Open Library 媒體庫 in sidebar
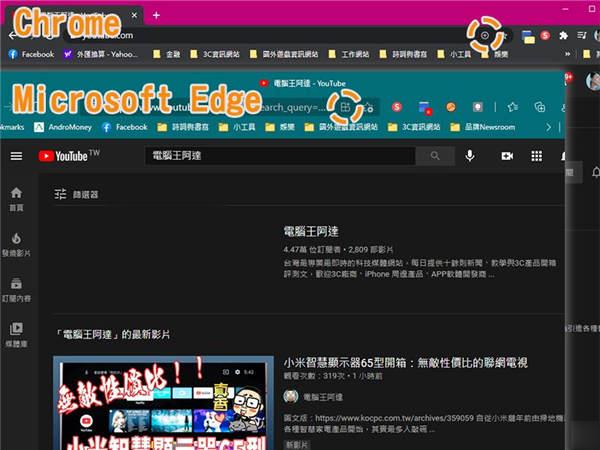 pyautogui.click(x=16, y=335)
